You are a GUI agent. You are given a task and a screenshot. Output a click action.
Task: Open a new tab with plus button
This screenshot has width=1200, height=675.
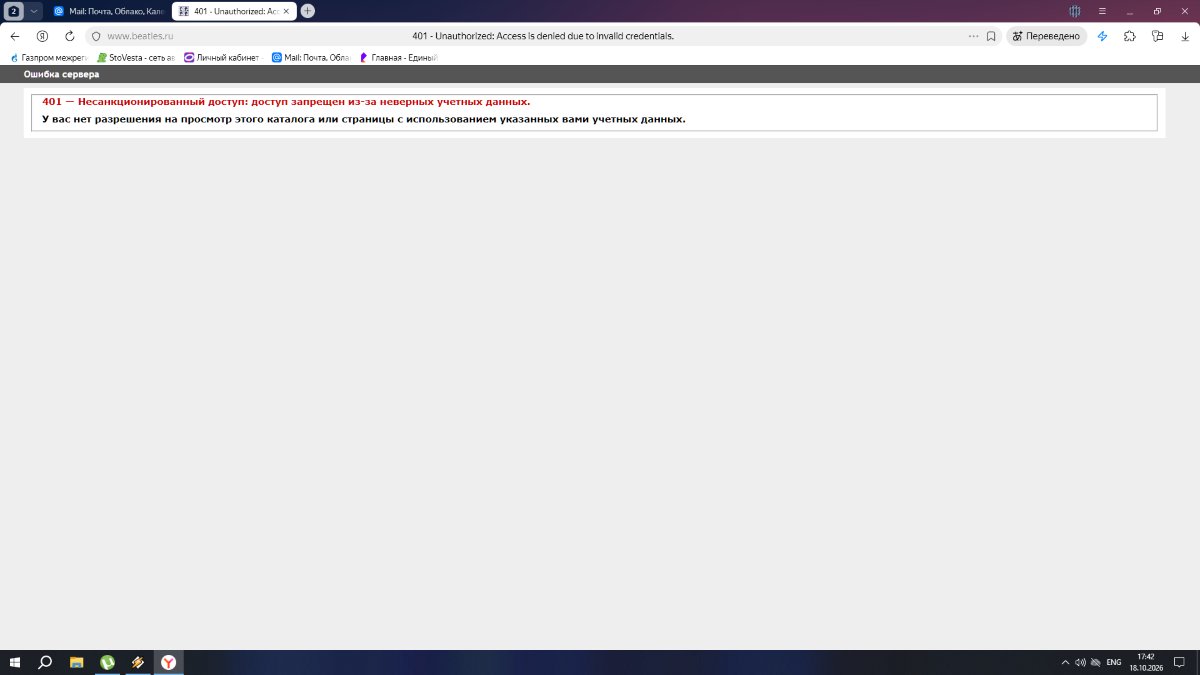[307, 11]
